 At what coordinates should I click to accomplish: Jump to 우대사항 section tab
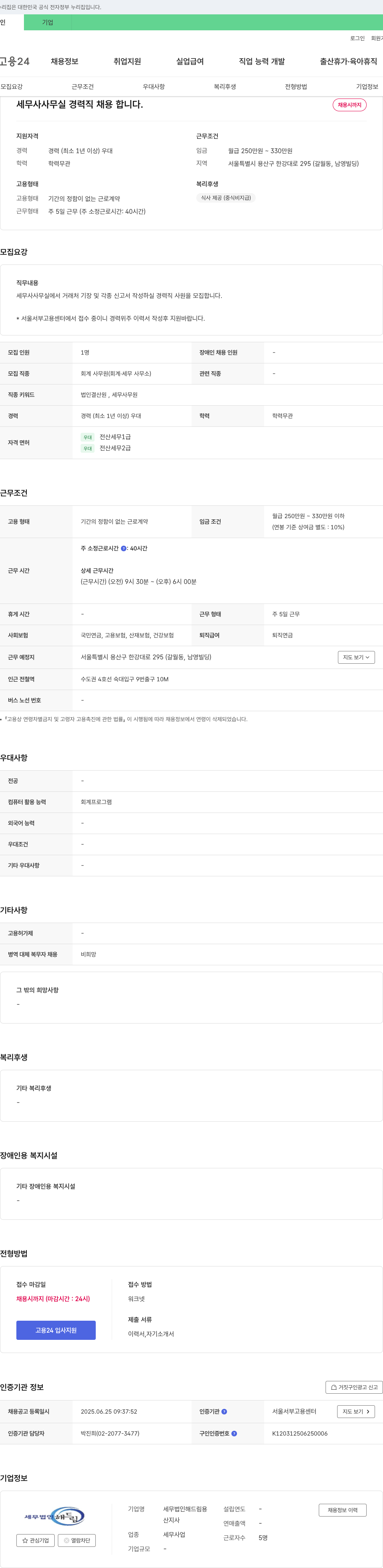154,87
